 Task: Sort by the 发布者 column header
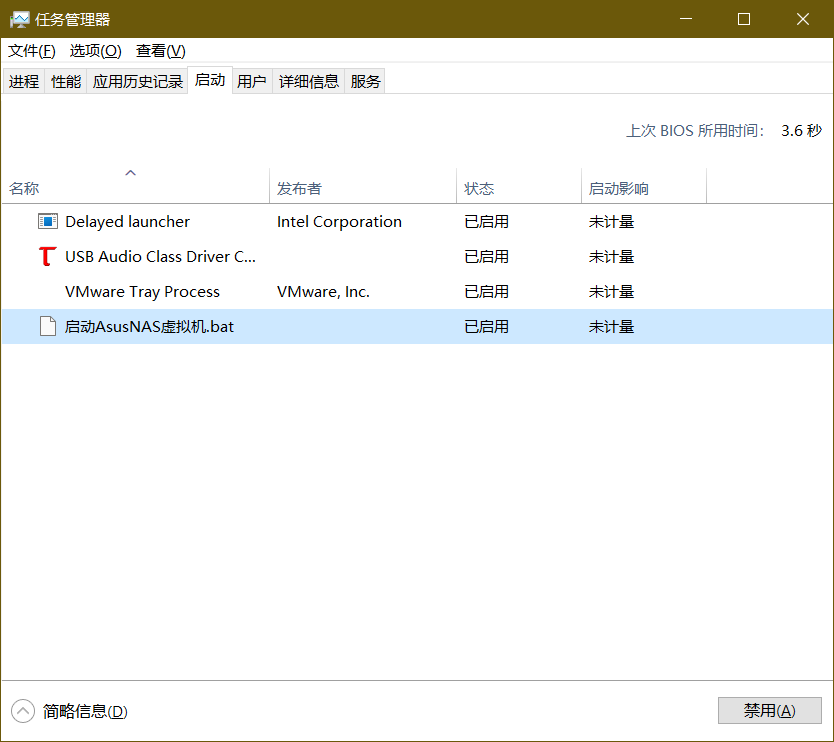click(300, 189)
